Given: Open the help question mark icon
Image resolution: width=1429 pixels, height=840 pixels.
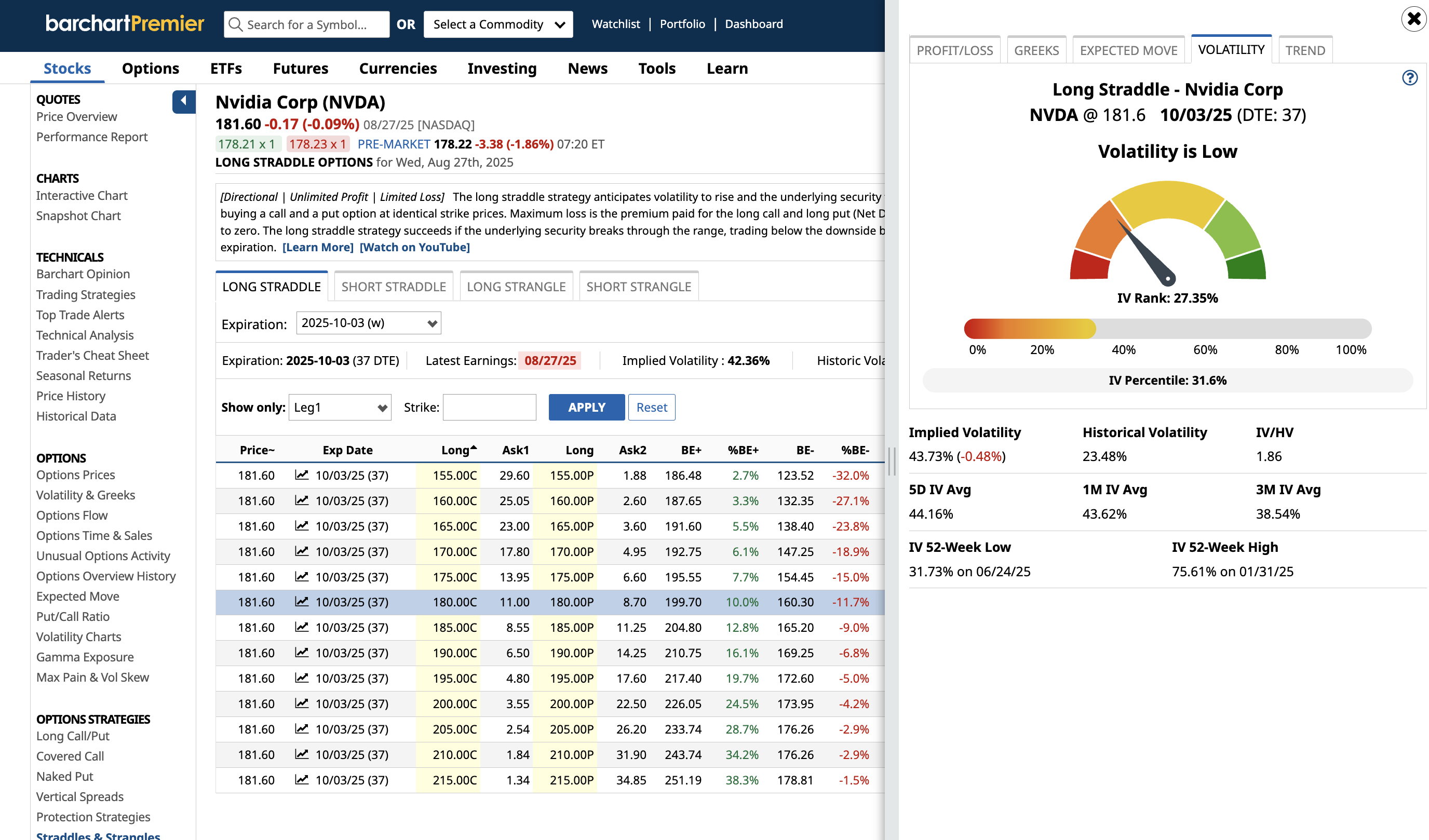Looking at the screenshot, I should [x=1409, y=78].
